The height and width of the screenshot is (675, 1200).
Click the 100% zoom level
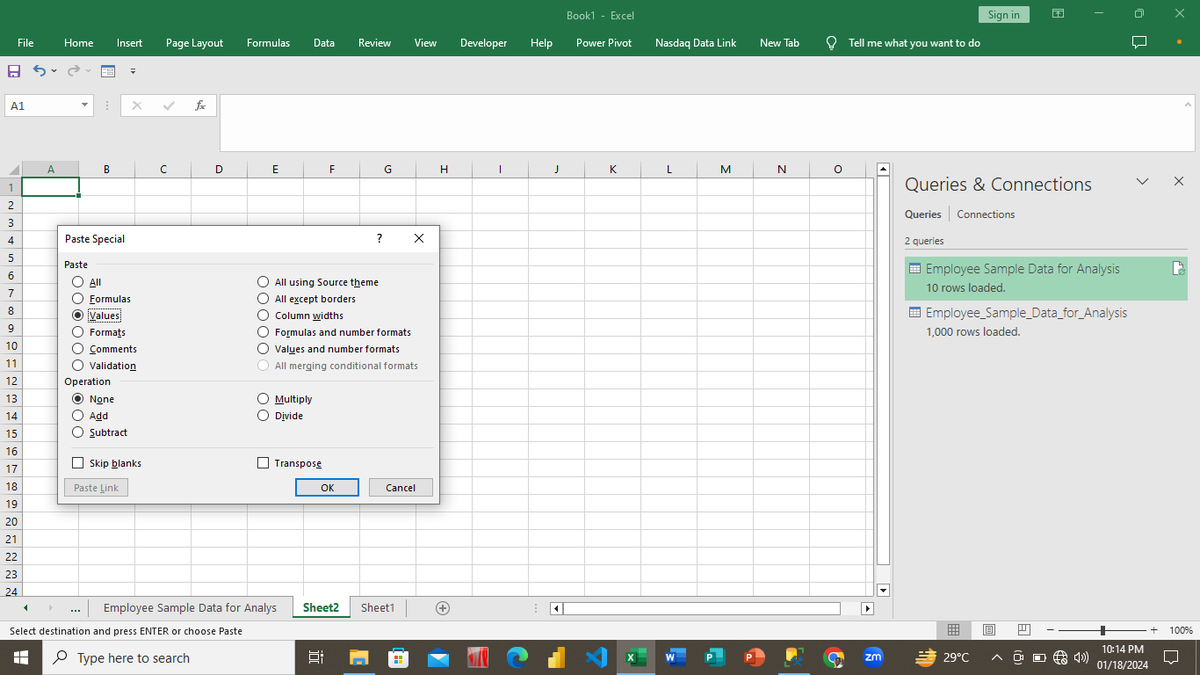(1180, 630)
